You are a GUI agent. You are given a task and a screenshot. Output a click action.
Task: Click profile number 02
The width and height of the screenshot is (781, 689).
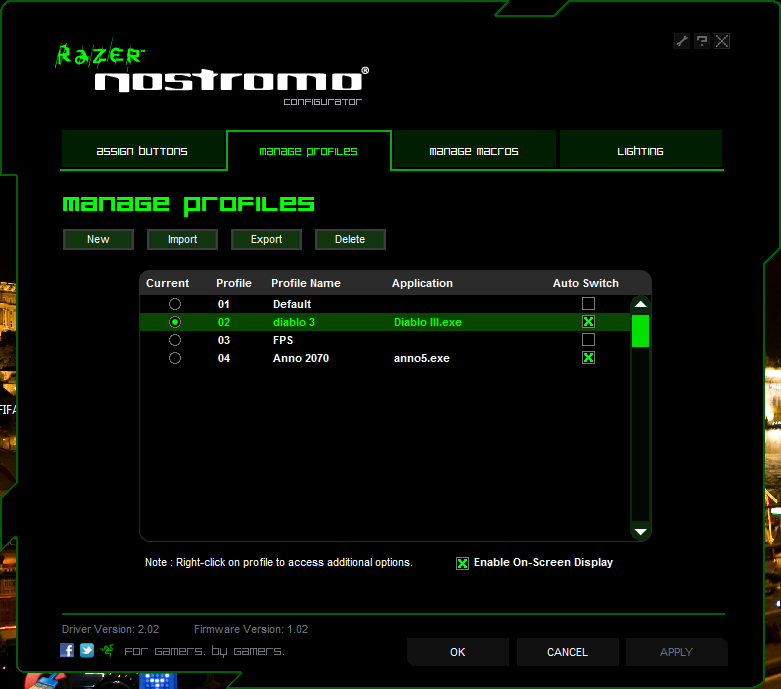pos(224,322)
